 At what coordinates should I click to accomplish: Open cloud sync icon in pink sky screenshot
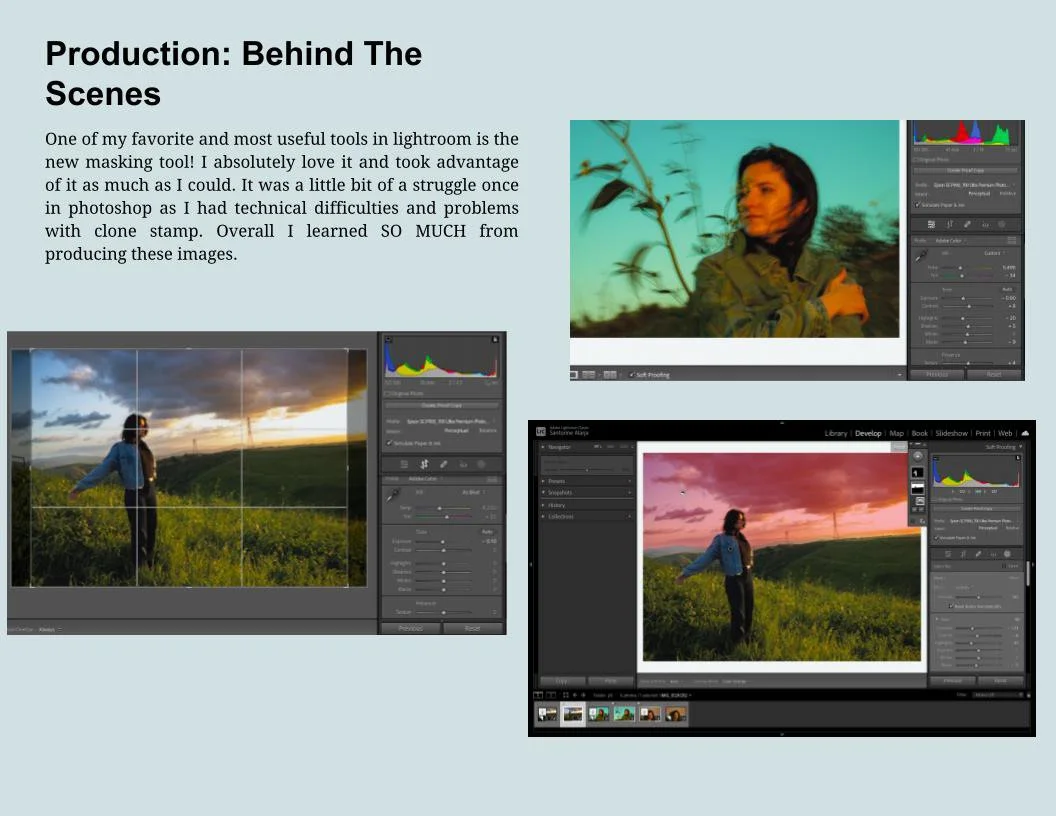[1025, 433]
